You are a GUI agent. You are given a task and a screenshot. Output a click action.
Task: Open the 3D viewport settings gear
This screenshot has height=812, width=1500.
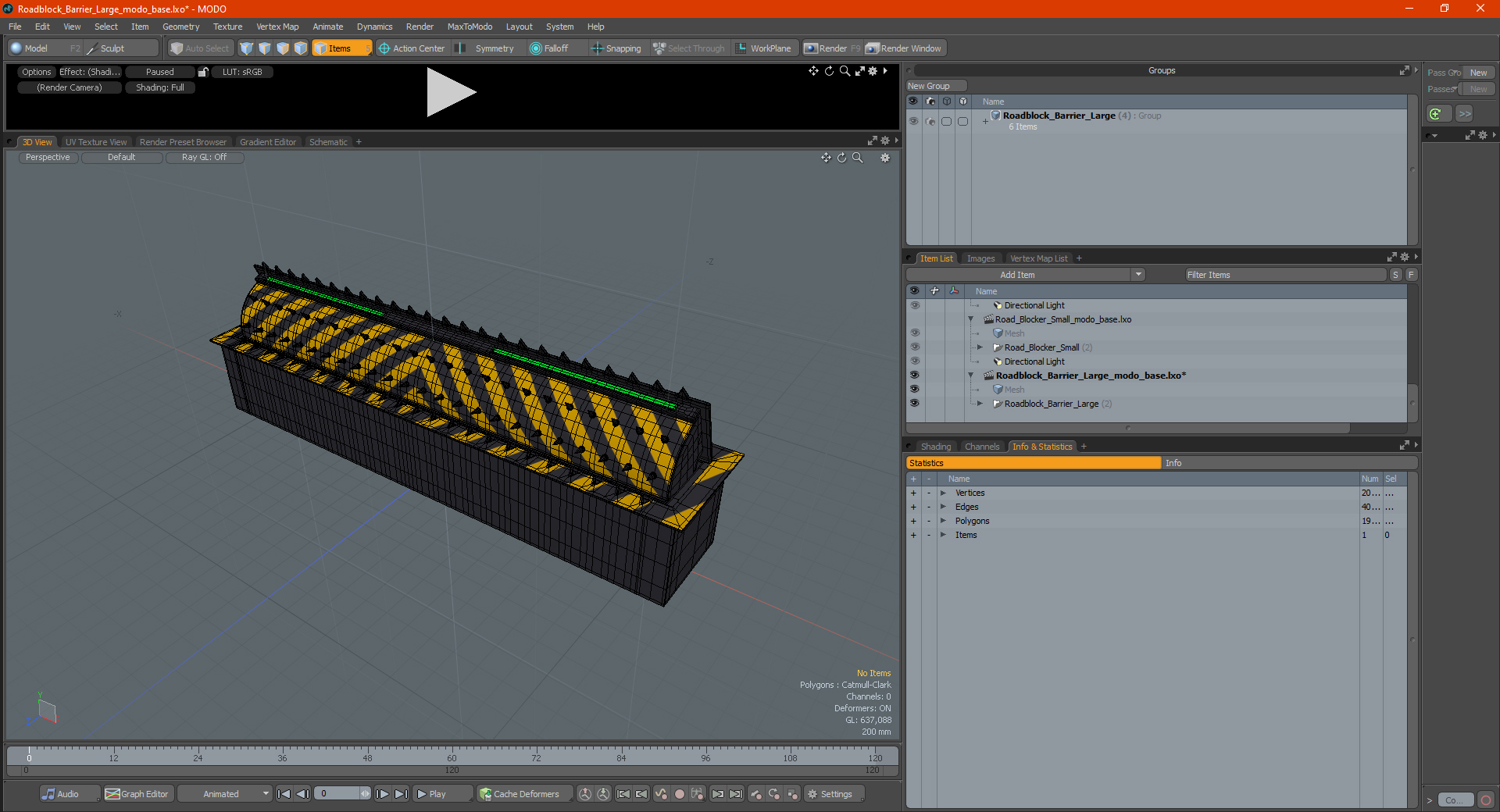click(x=885, y=158)
